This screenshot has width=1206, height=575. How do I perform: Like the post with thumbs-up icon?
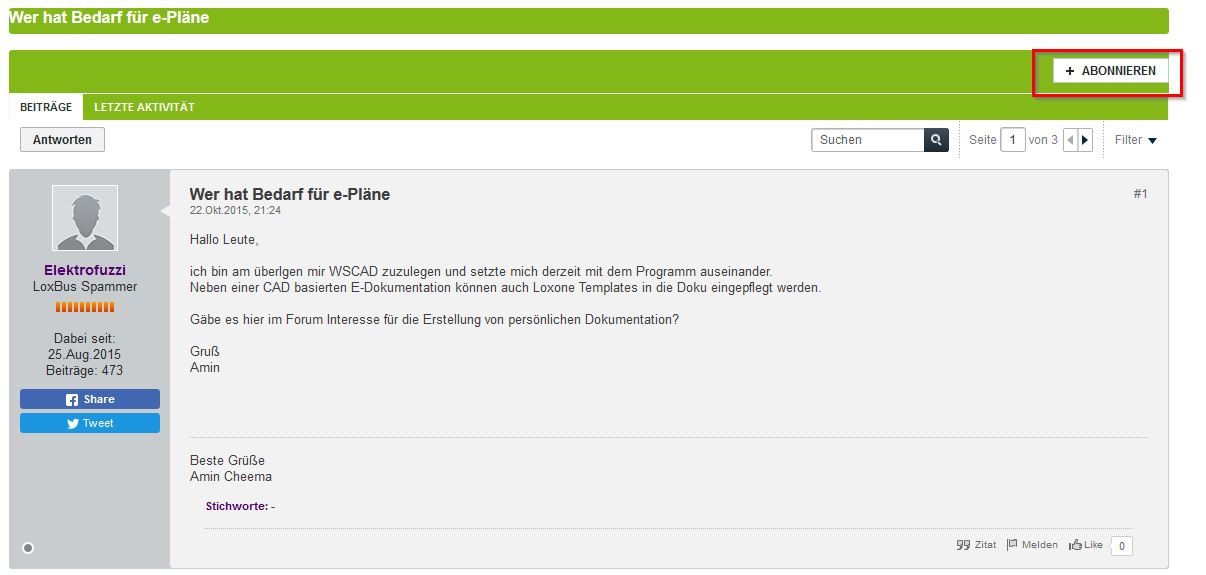click(1085, 545)
